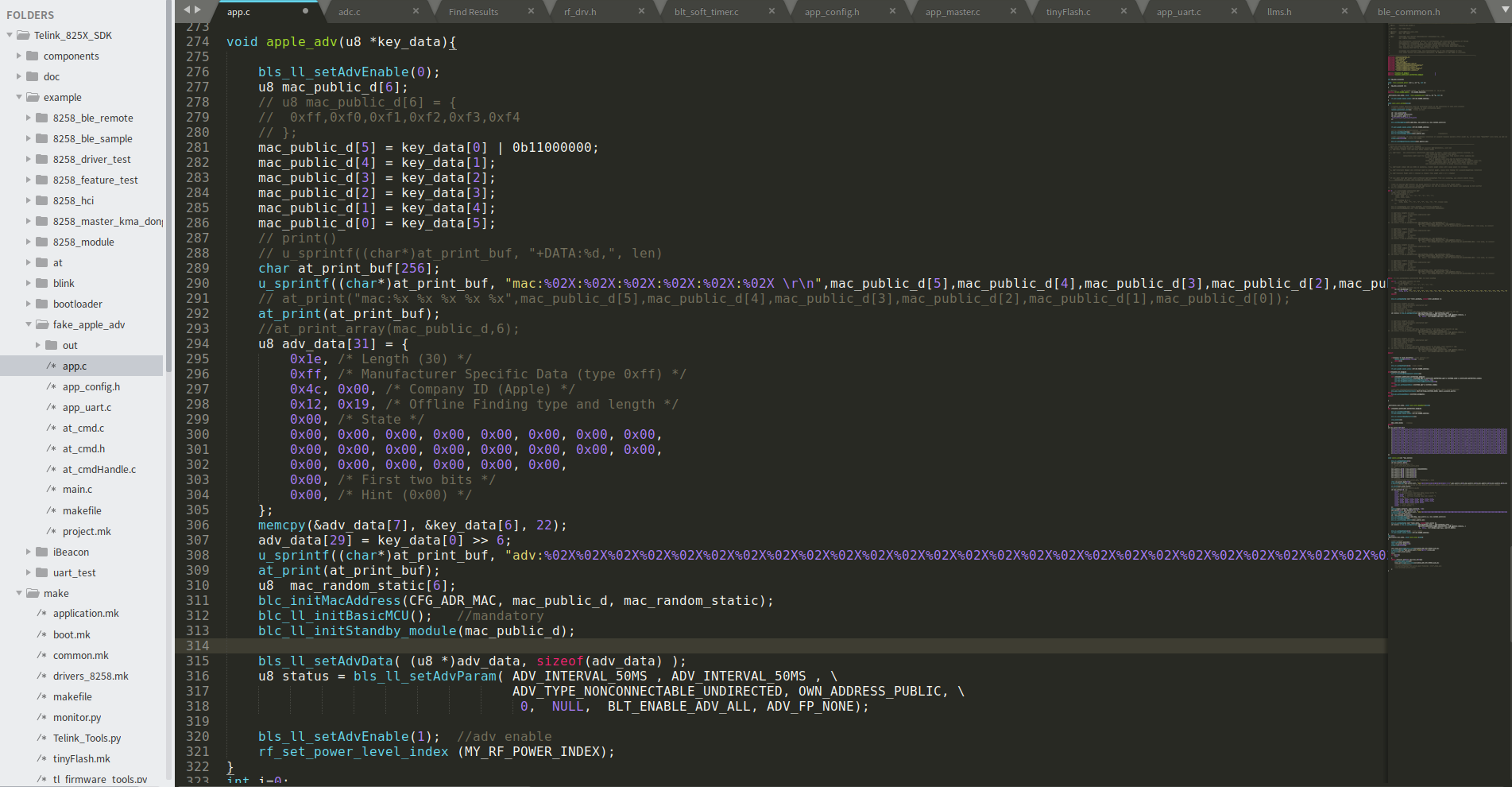Open common.mk file
This screenshot has height=787, width=1512.
(81, 655)
